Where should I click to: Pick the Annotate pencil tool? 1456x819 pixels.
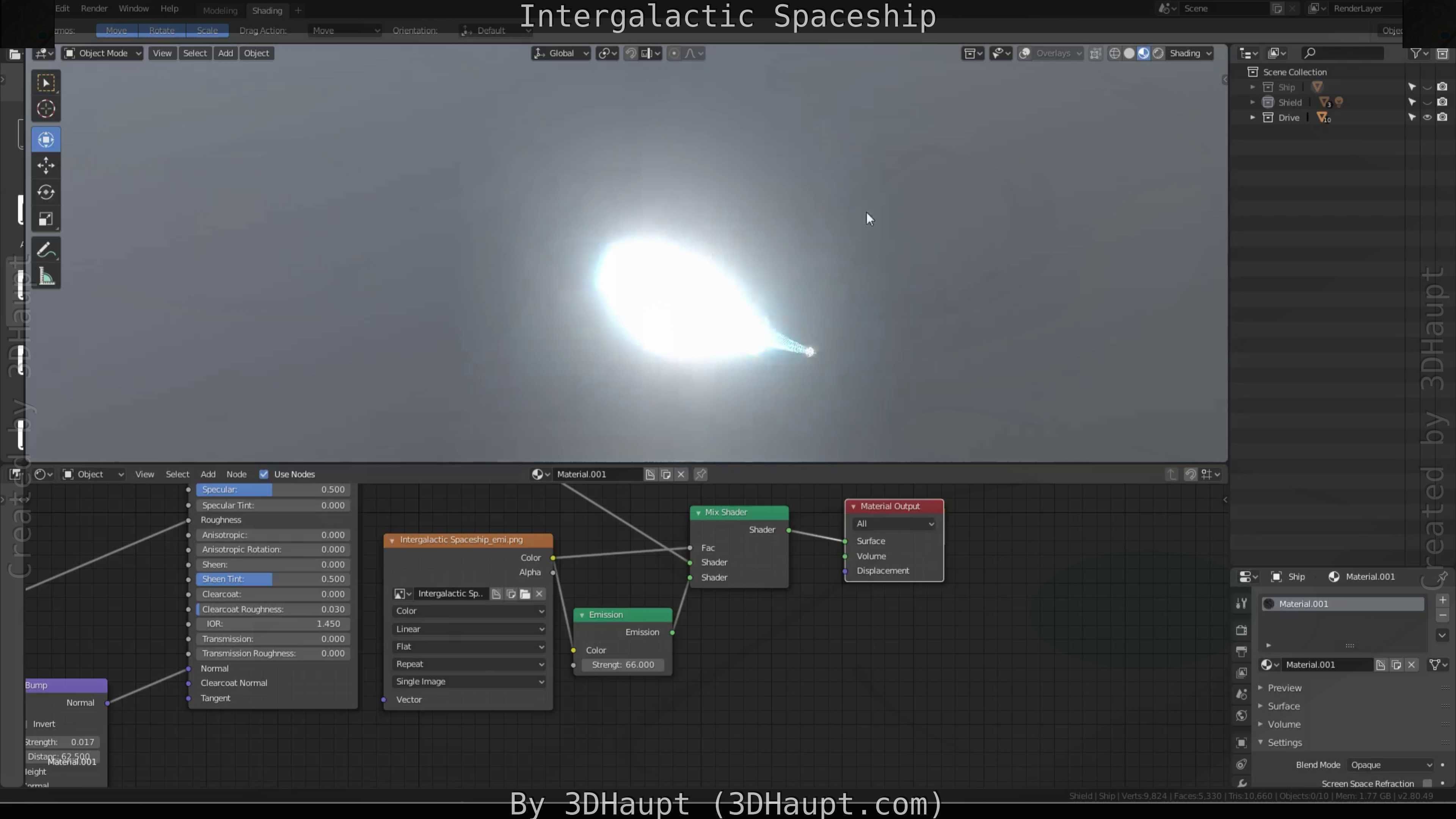coord(46,250)
